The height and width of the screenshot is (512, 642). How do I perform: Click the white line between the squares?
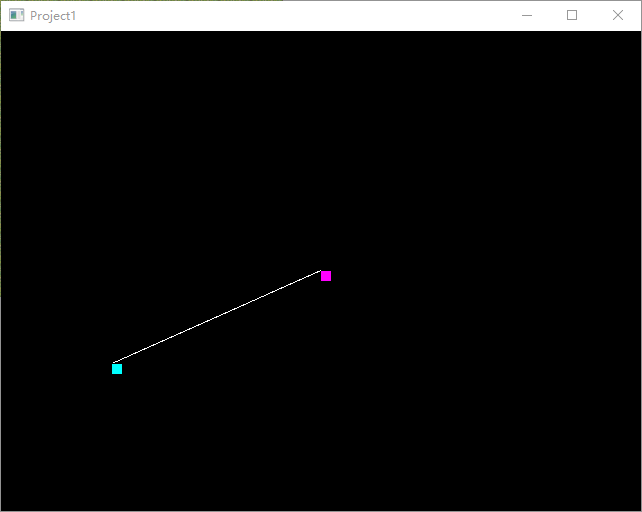(x=217, y=316)
